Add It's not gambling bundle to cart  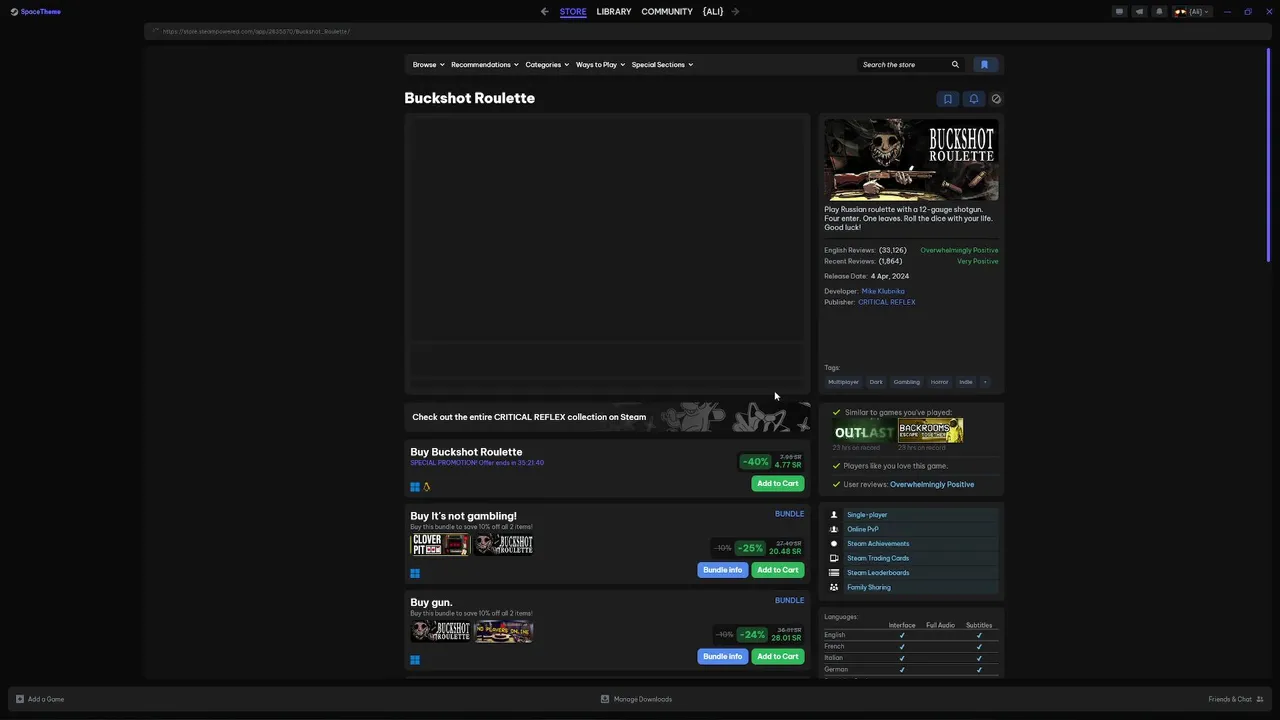click(x=777, y=570)
